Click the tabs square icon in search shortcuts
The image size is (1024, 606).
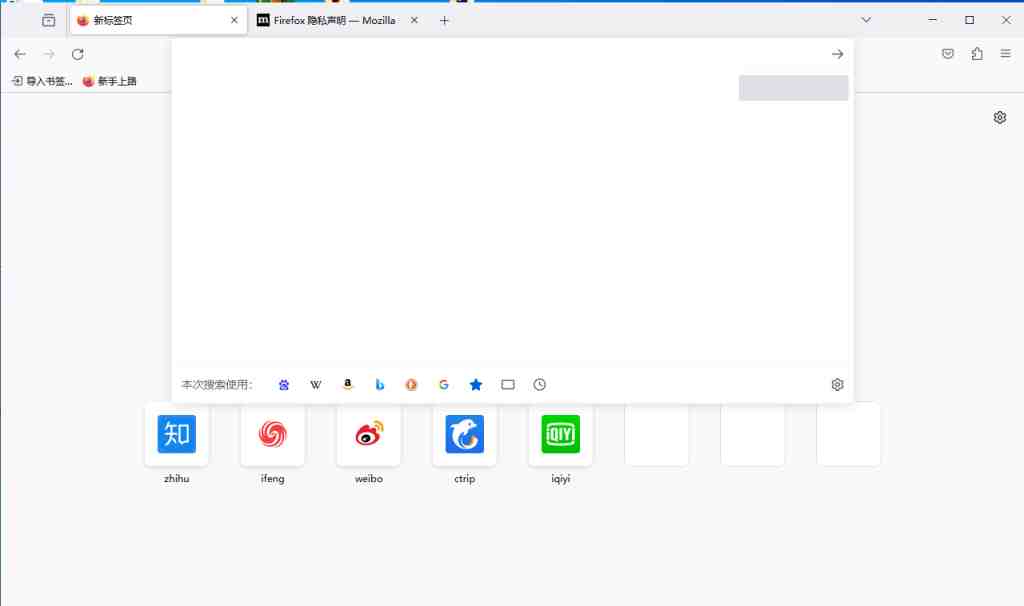pos(508,384)
